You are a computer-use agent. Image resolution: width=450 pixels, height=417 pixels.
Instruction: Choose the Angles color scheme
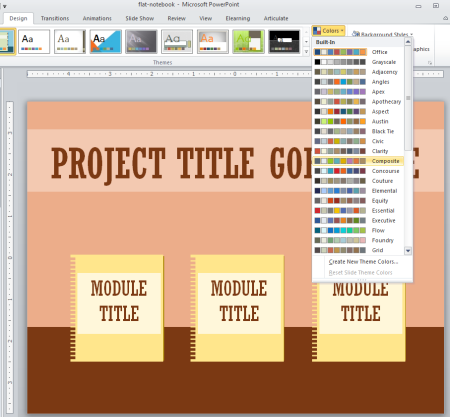(x=359, y=82)
